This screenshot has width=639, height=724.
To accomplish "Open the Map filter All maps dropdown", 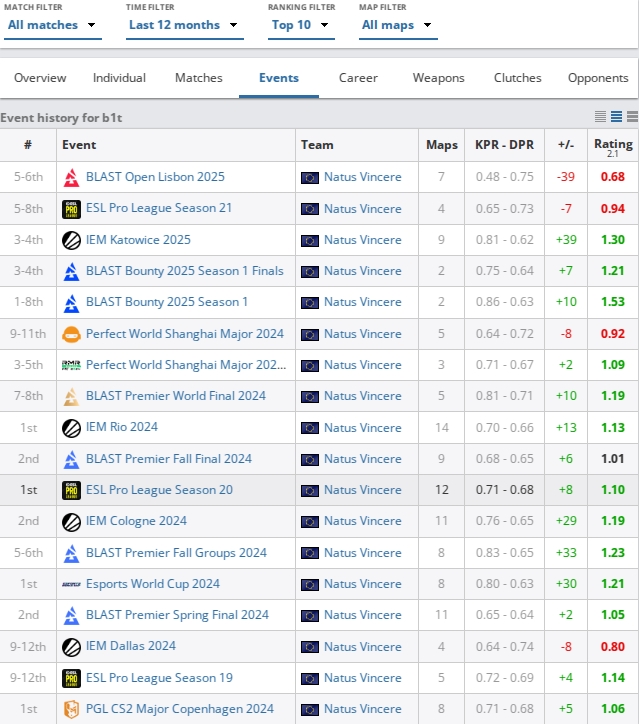I will [x=398, y=25].
